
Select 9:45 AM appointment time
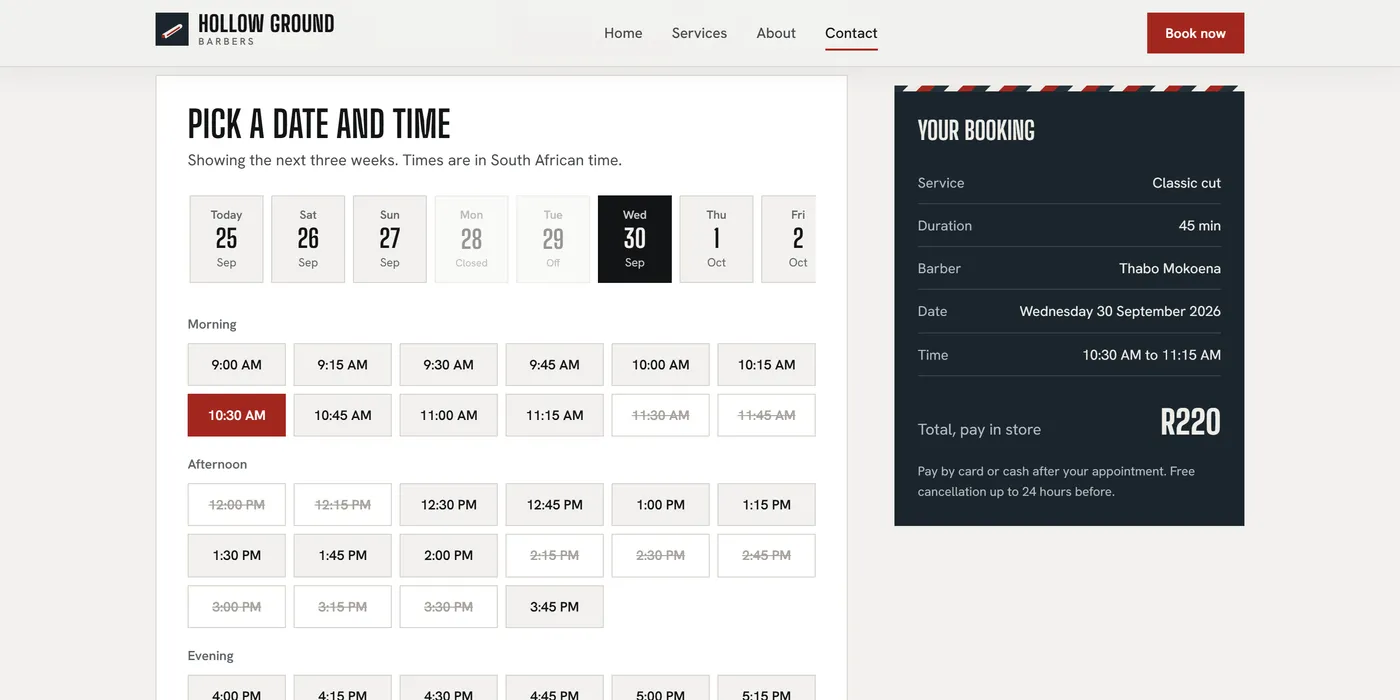coord(555,365)
